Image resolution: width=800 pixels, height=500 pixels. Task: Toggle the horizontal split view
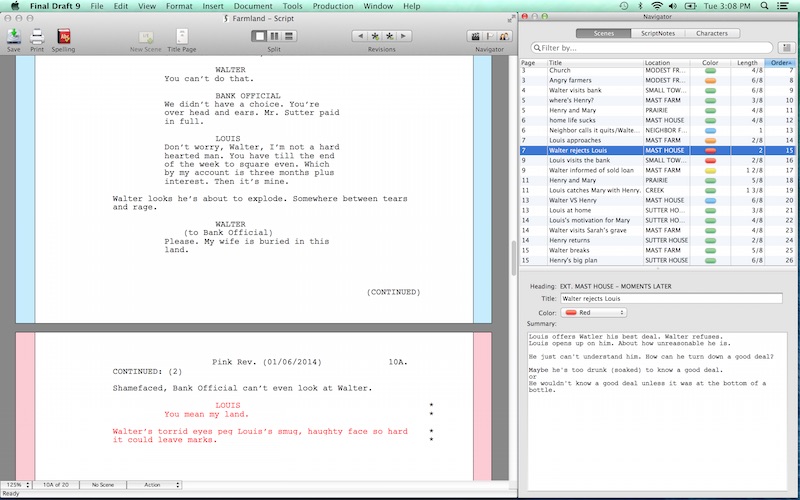(x=288, y=36)
